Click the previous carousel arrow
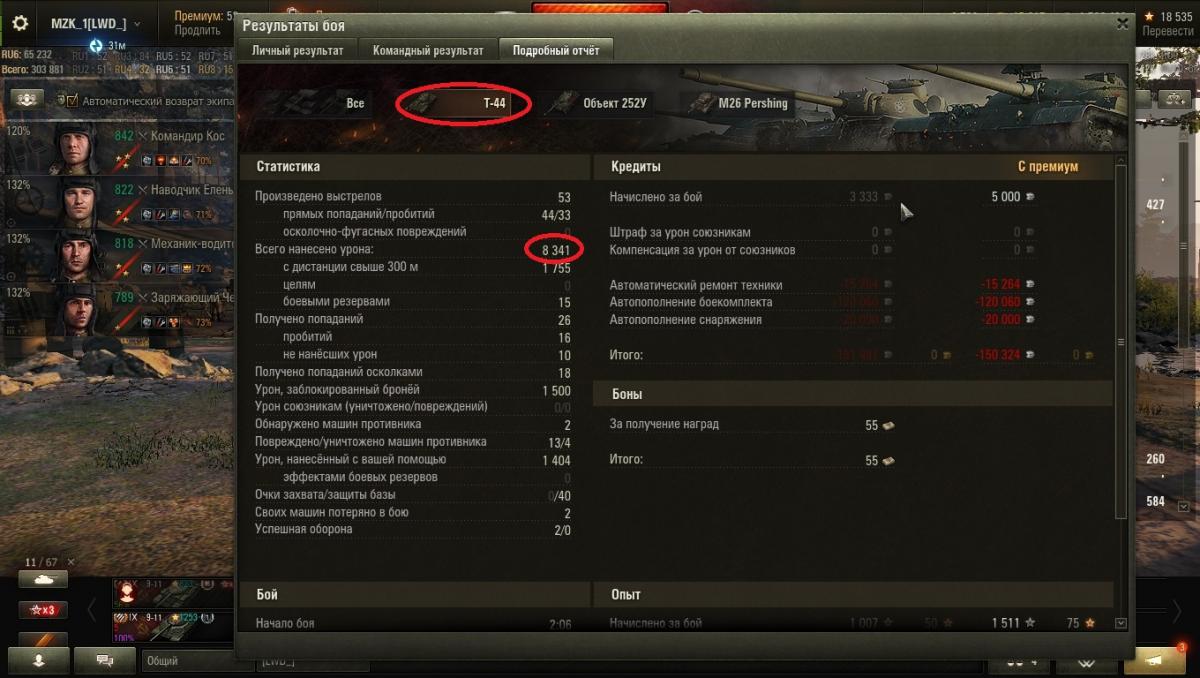 [x=92, y=609]
